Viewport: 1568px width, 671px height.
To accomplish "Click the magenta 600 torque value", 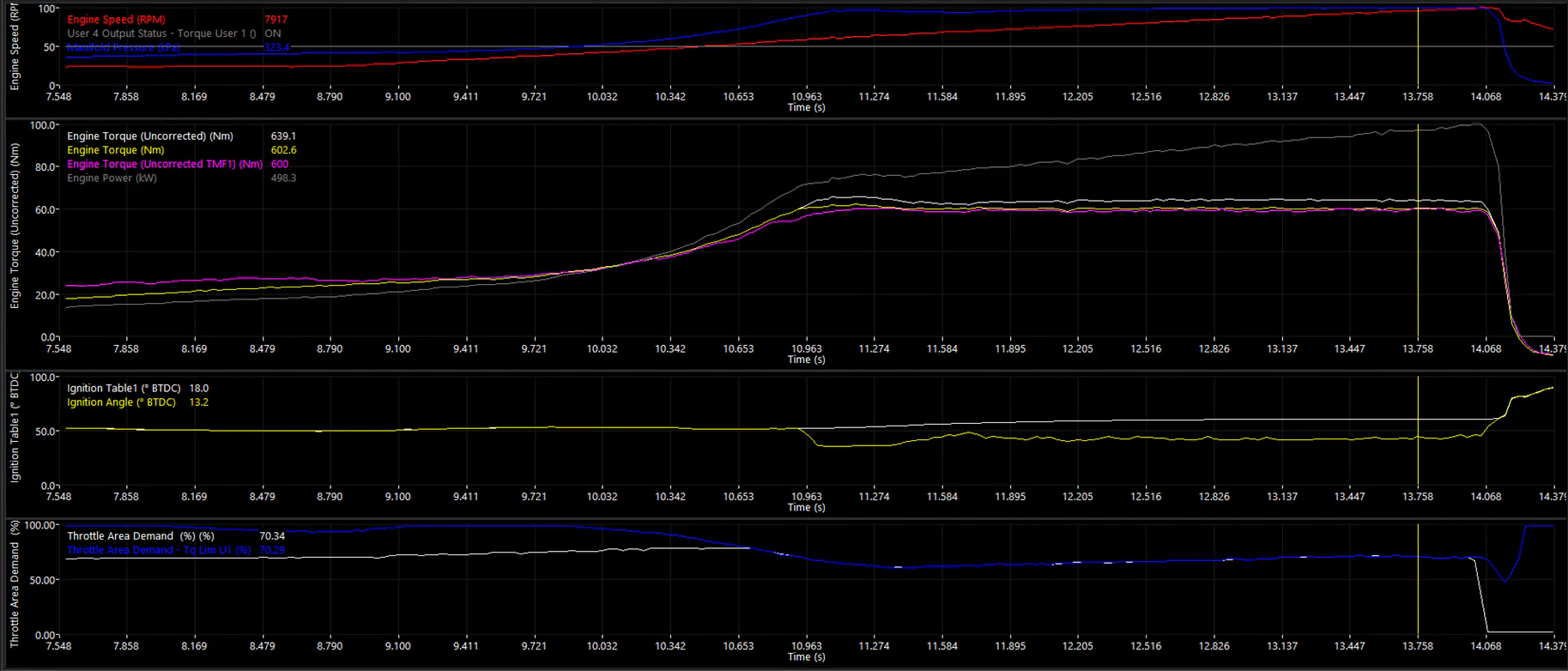I will click(x=280, y=164).
